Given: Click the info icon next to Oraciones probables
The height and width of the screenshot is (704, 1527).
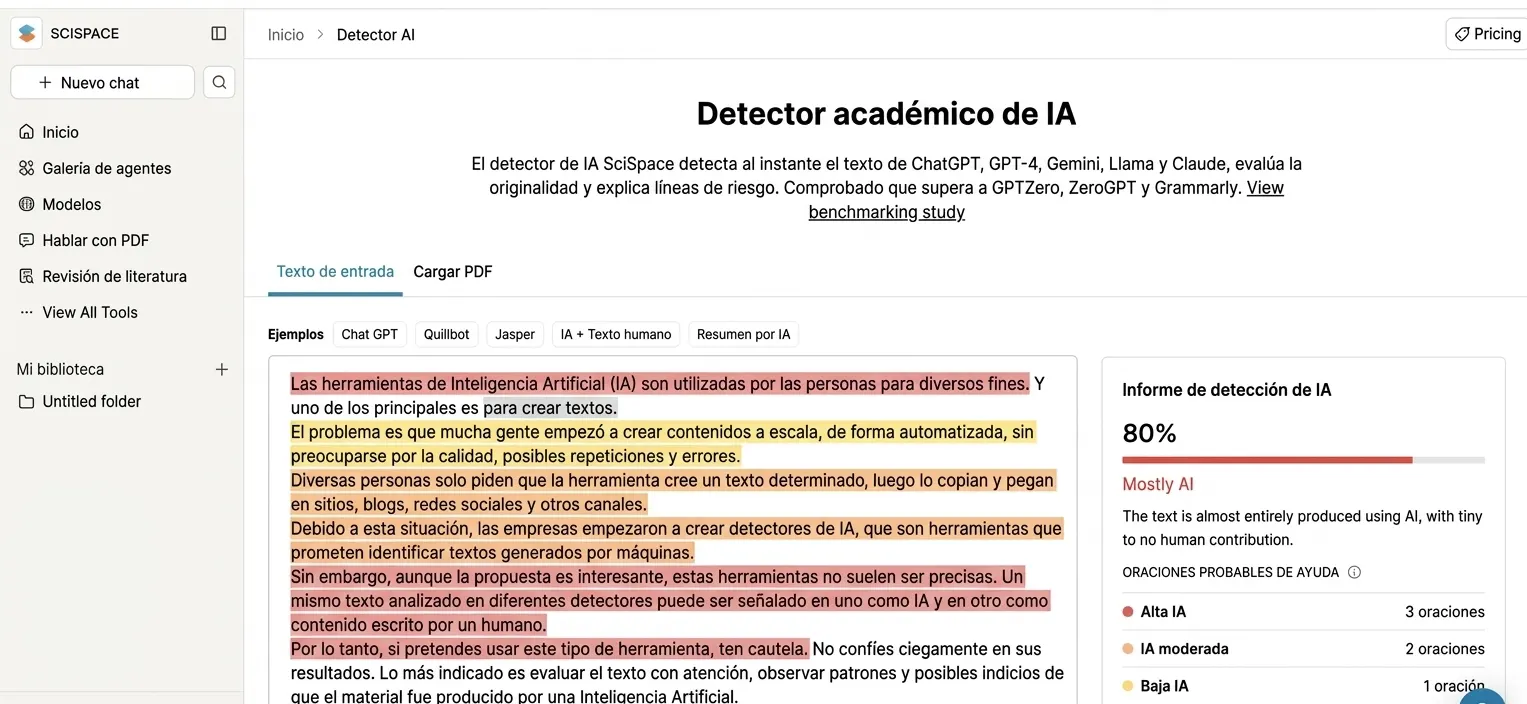Looking at the screenshot, I should pyautogui.click(x=1354, y=572).
